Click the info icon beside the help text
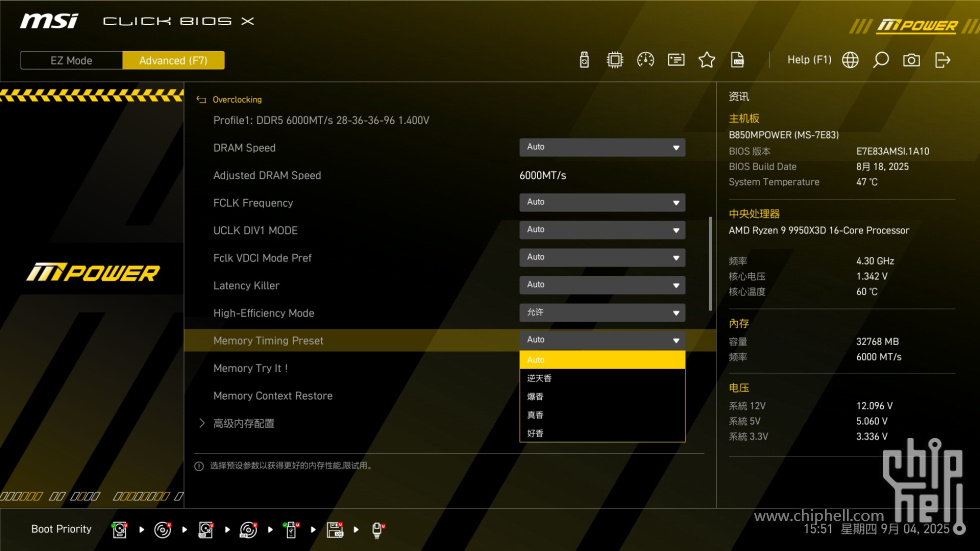Viewport: 980px width, 551px height. pos(199,466)
